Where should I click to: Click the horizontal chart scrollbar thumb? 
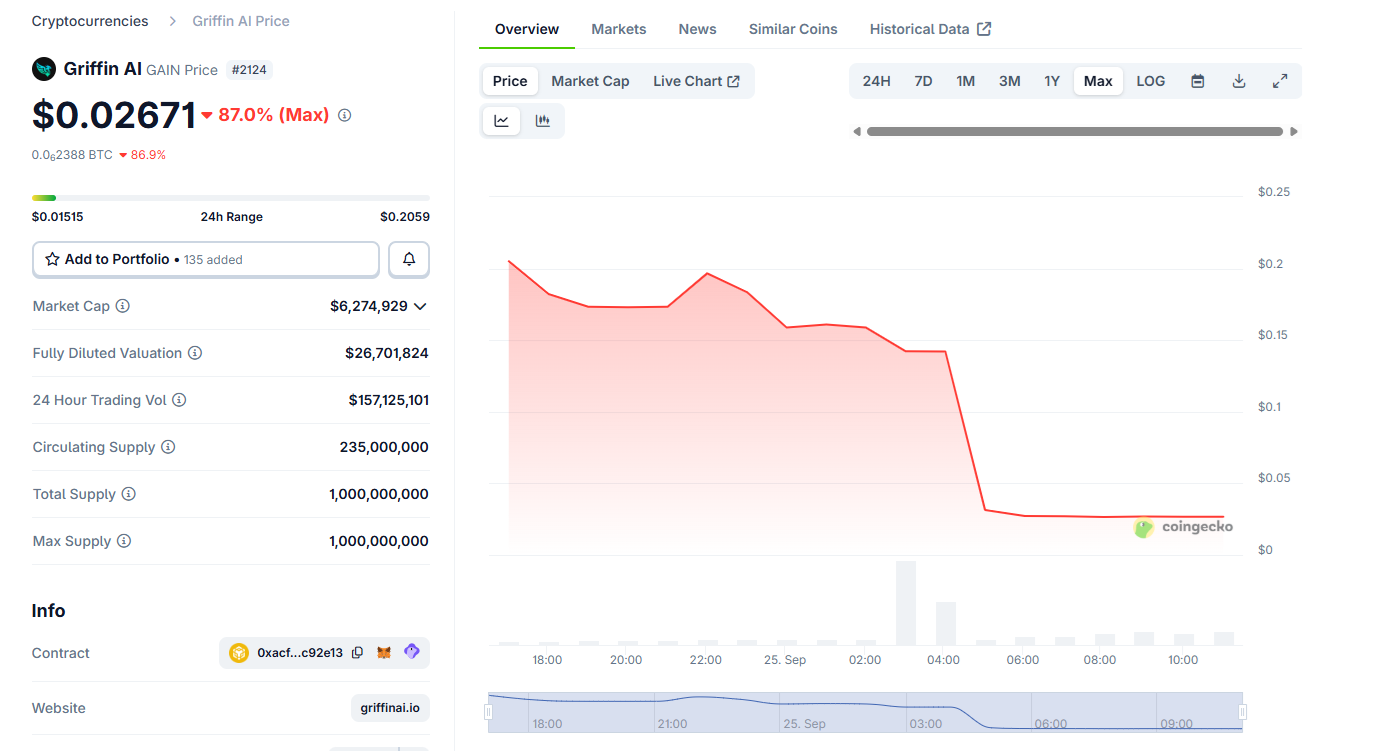pos(1075,131)
